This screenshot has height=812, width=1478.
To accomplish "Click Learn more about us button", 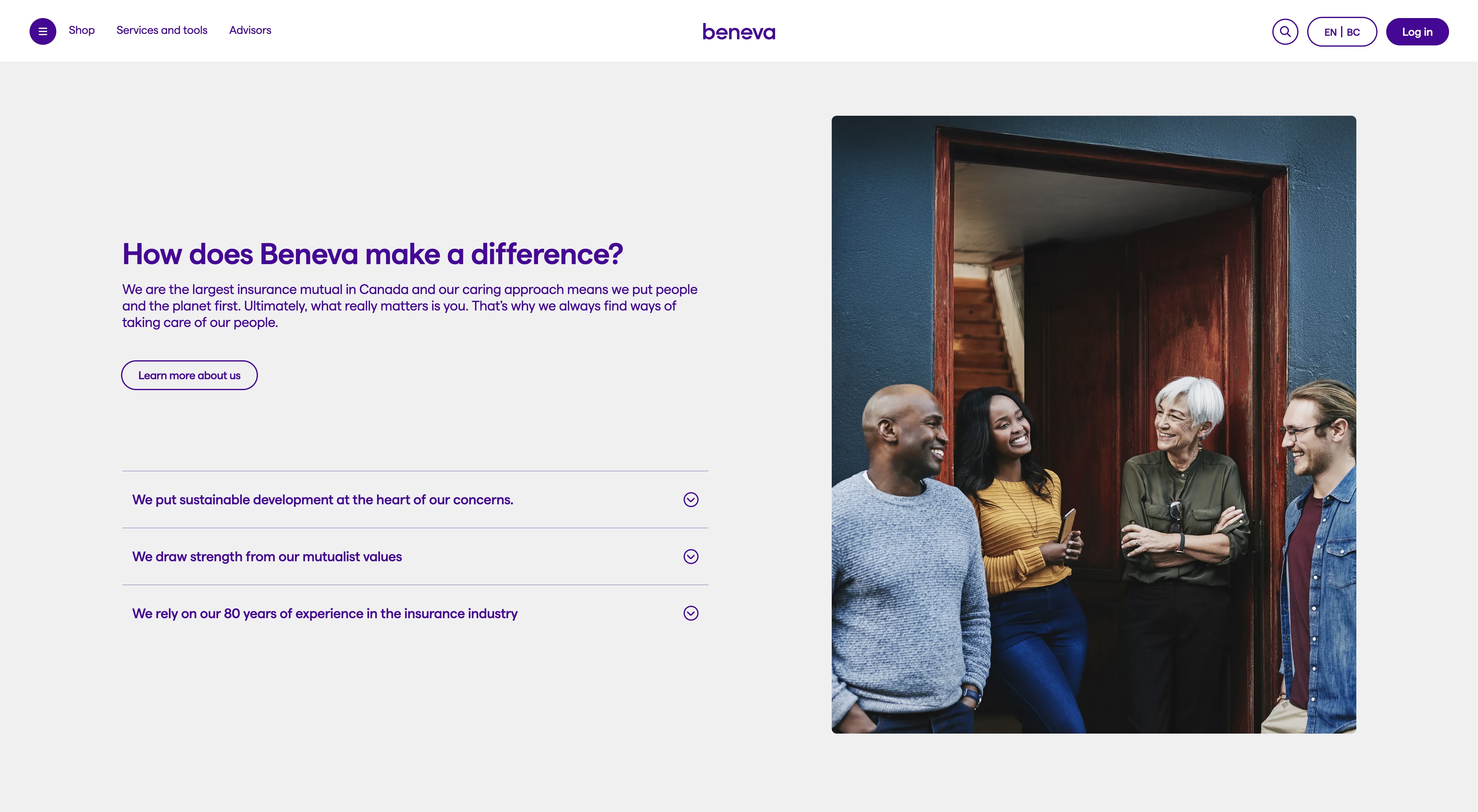I will [189, 375].
